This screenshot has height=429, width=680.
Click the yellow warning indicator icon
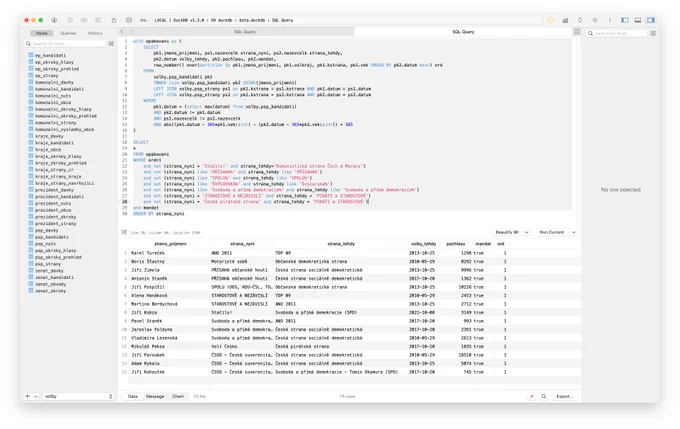(x=550, y=20)
